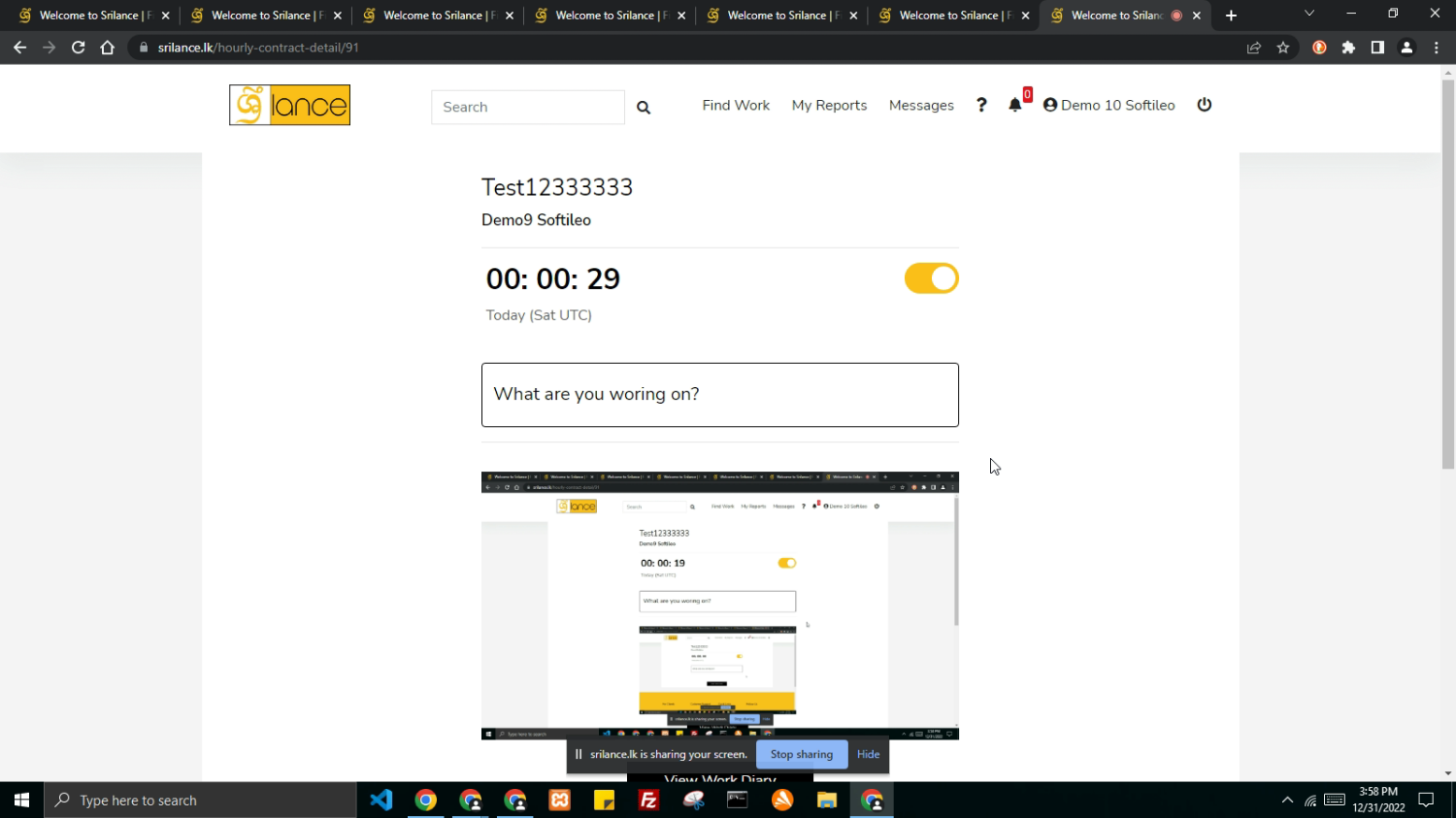The height and width of the screenshot is (818, 1456).
Task: Click the Srilance logo
Action: (x=289, y=105)
